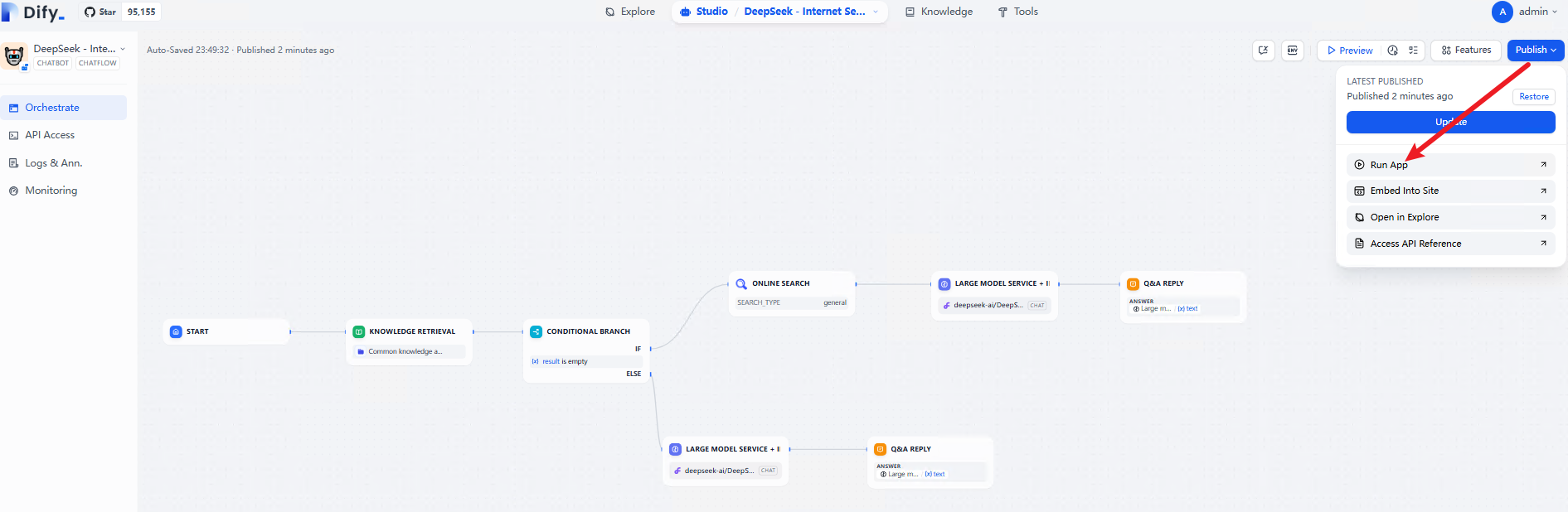Click the Embed Into Site external-link arrow
The image size is (1568, 512).
pos(1543,191)
